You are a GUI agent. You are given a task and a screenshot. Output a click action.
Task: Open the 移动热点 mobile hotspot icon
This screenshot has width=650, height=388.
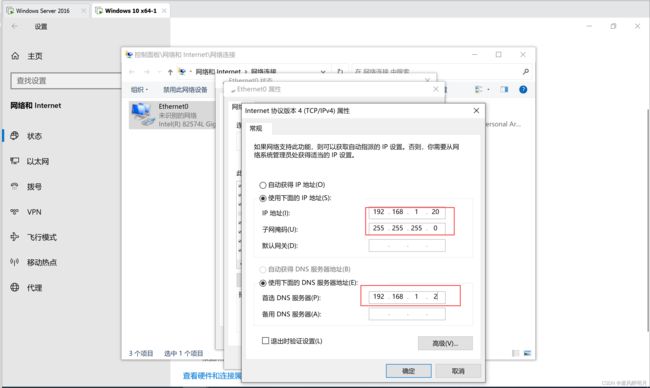(15, 262)
